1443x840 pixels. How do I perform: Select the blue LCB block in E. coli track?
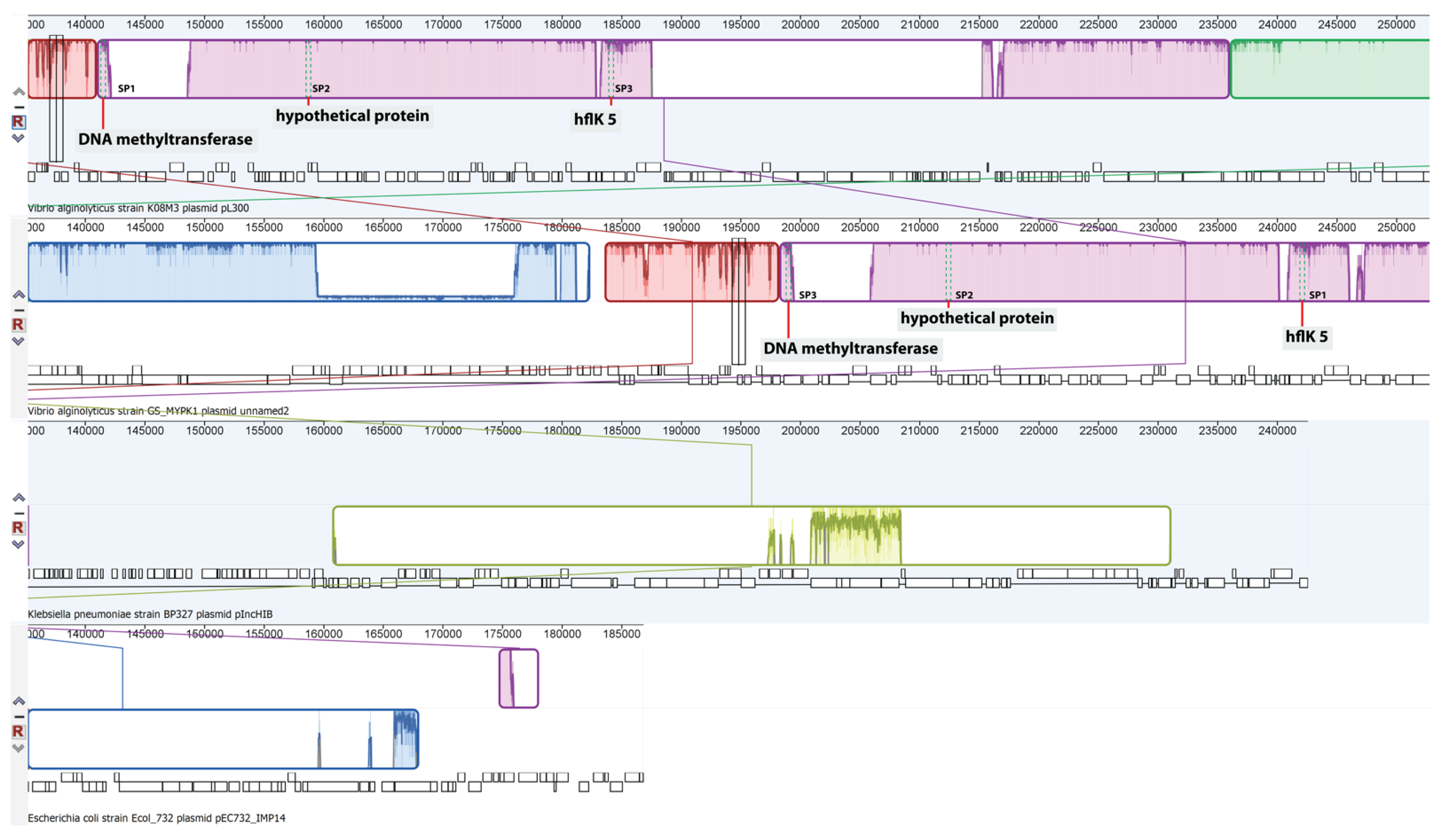tap(223, 739)
